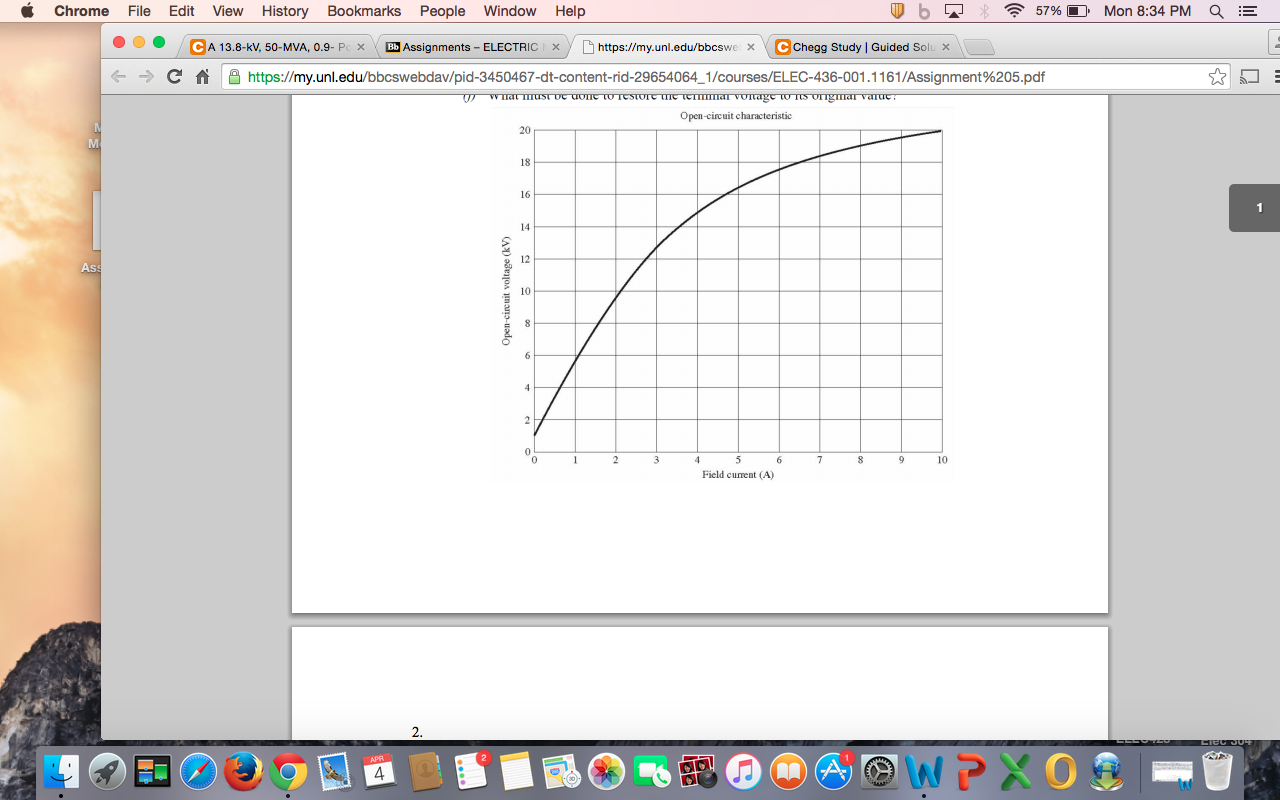The height and width of the screenshot is (800, 1280).
Task: Open Finder from the Dock
Action: point(61,771)
